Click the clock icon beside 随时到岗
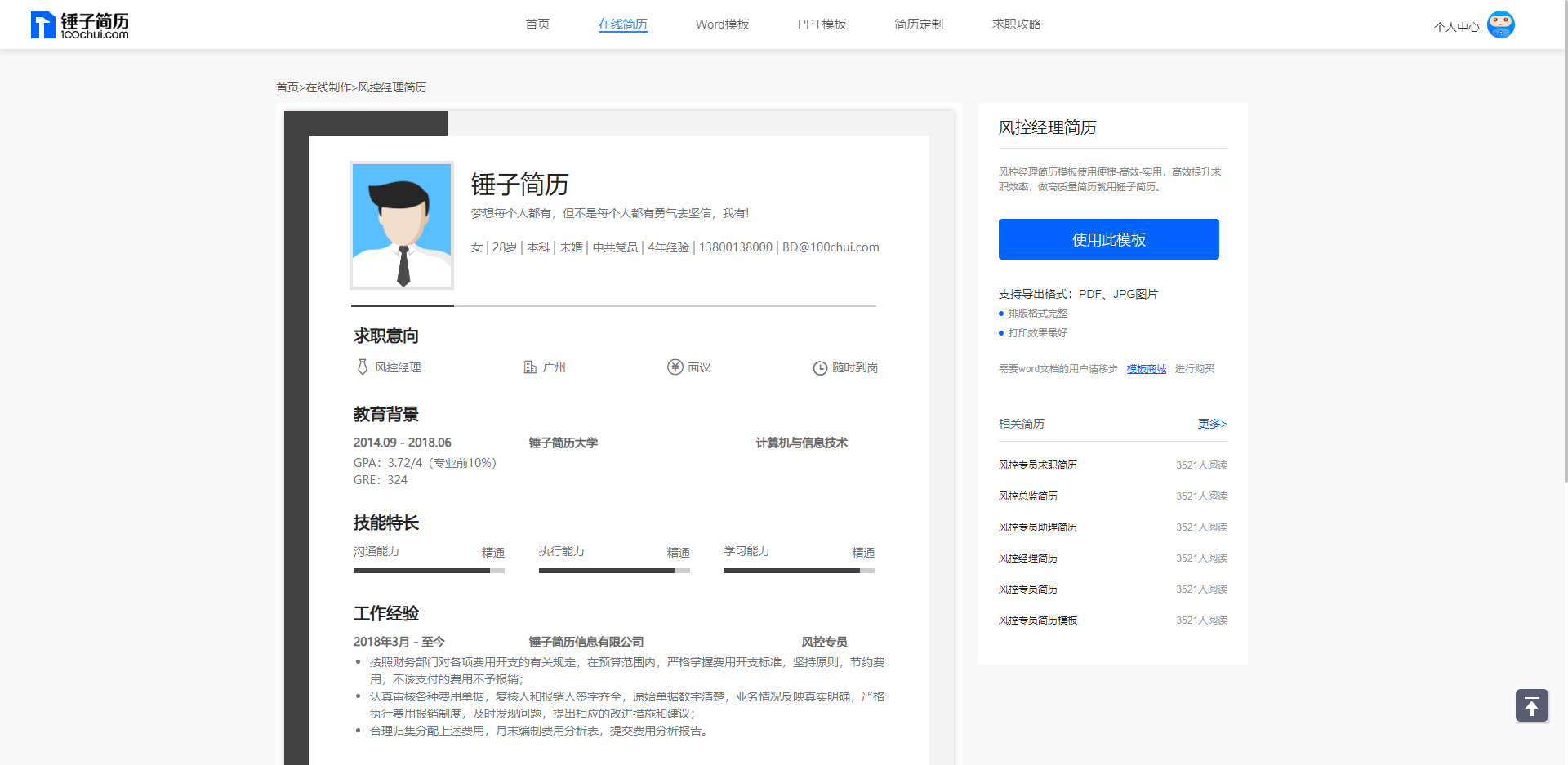 click(x=820, y=368)
